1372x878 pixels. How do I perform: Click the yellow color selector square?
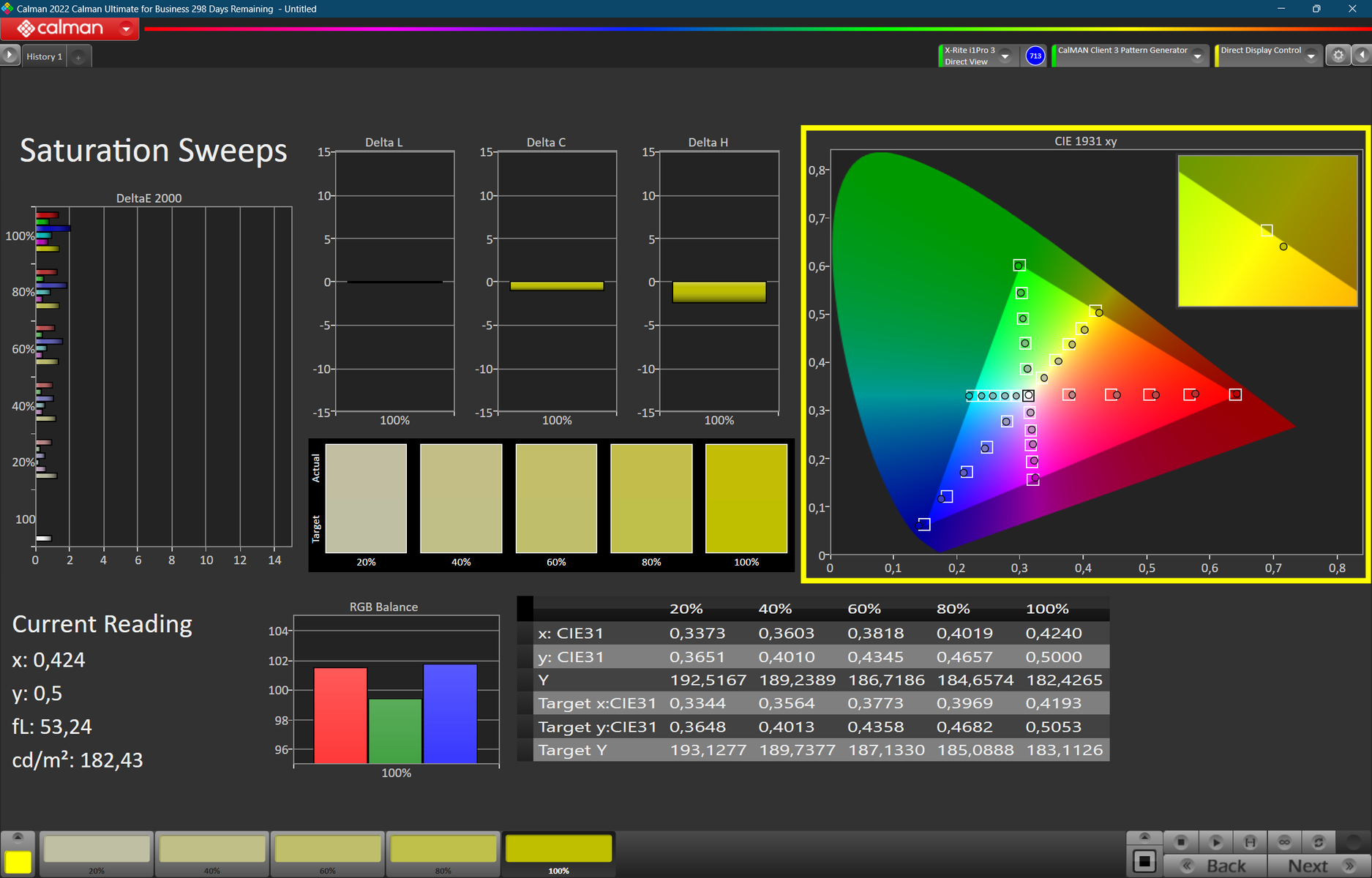click(18, 861)
